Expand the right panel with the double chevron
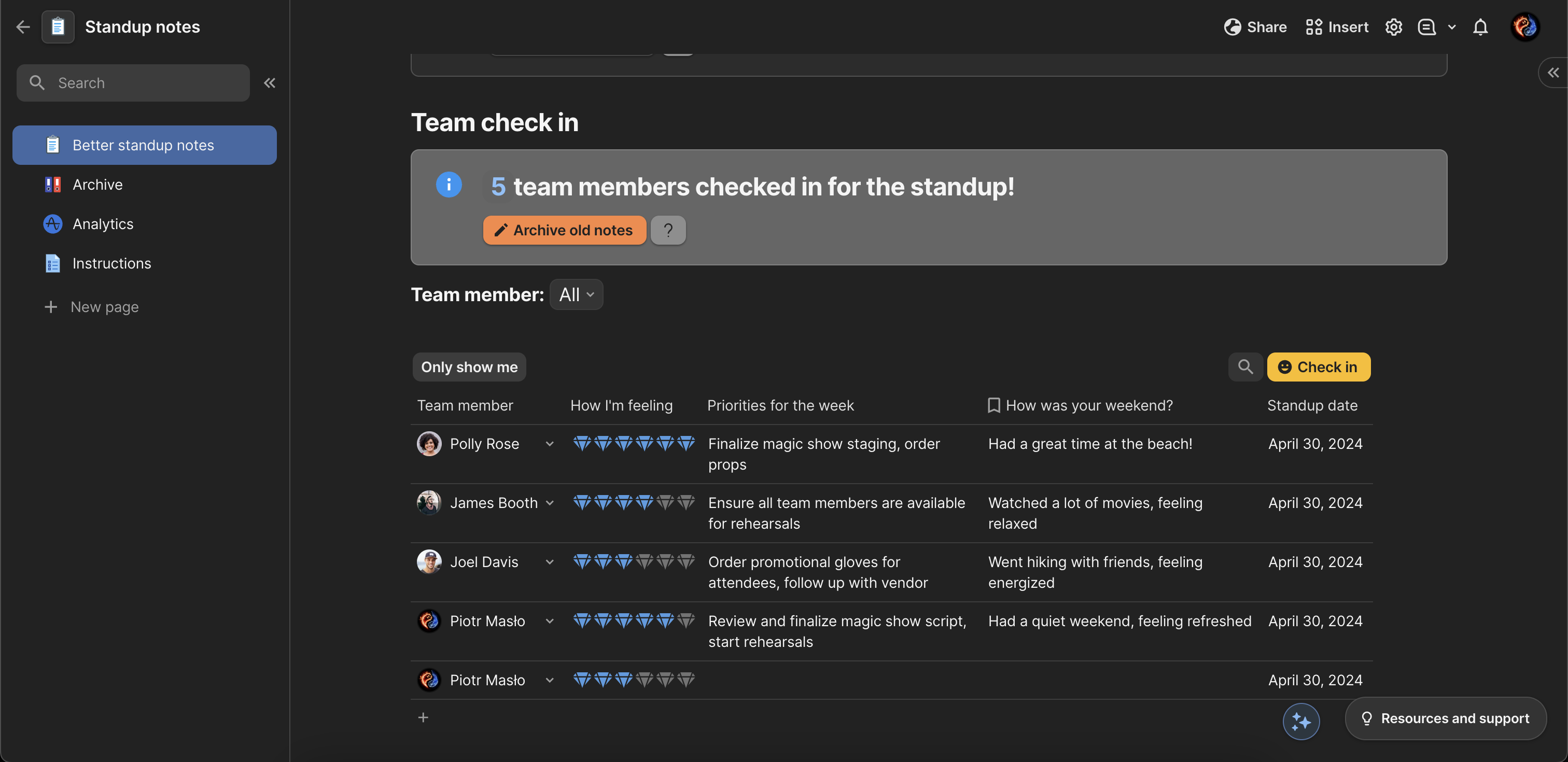The width and height of the screenshot is (1568, 762). click(x=1553, y=73)
